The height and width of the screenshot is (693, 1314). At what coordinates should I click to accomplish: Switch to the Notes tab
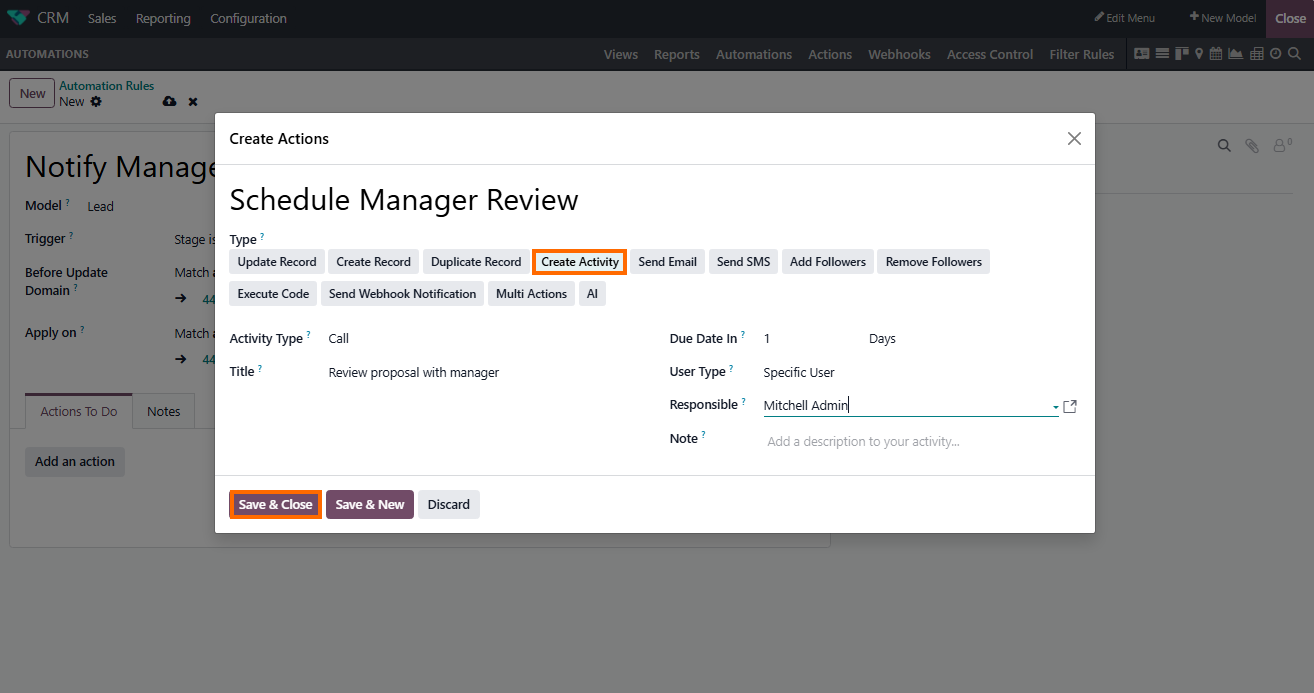click(x=163, y=411)
